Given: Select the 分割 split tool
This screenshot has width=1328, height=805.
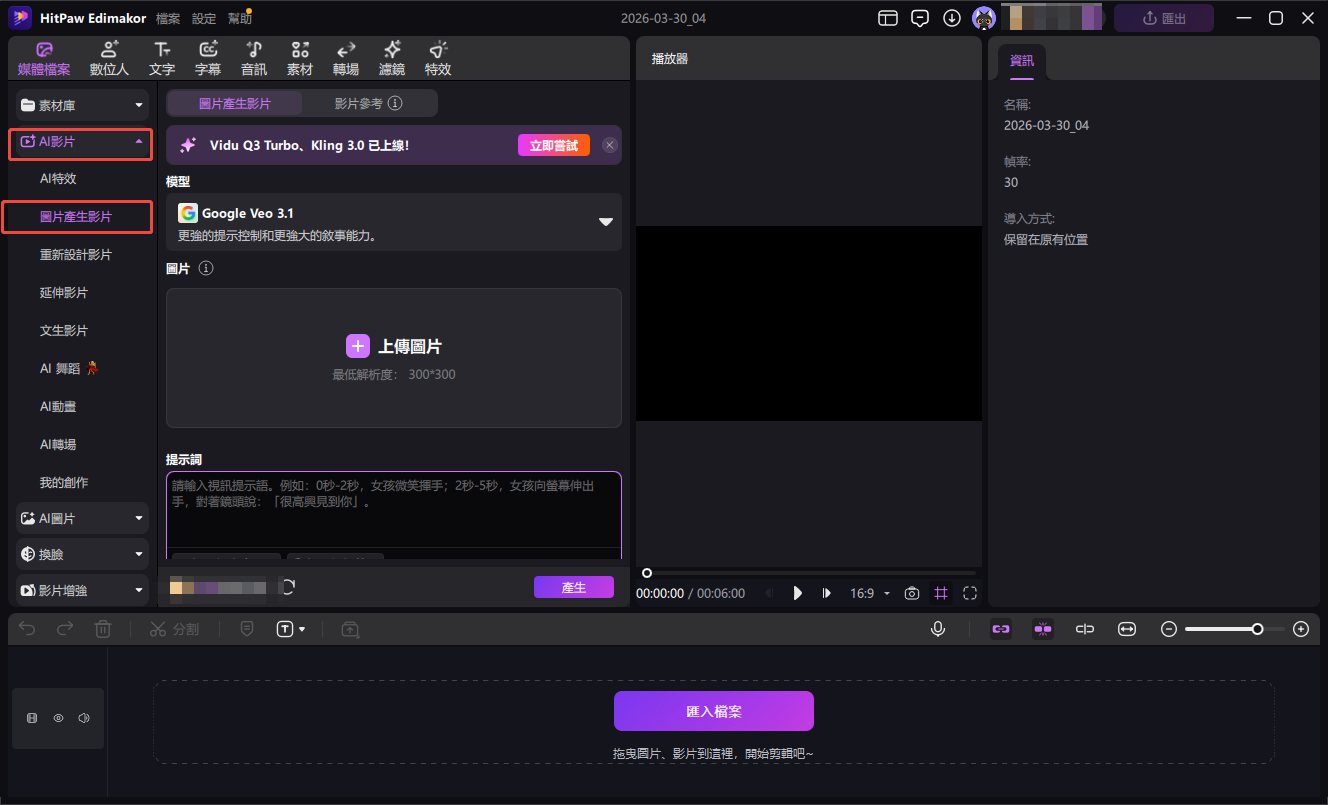Looking at the screenshot, I should coord(175,628).
